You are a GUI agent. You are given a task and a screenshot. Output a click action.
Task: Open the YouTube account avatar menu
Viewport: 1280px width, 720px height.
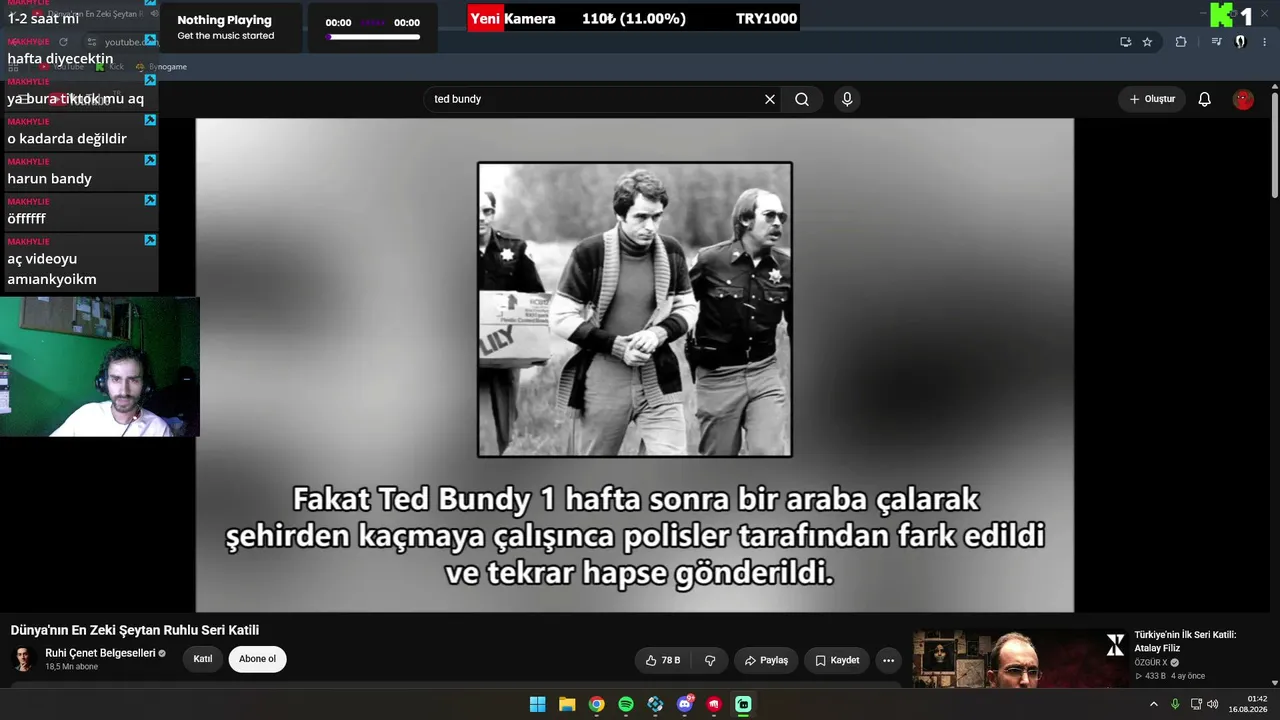(x=1243, y=99)
